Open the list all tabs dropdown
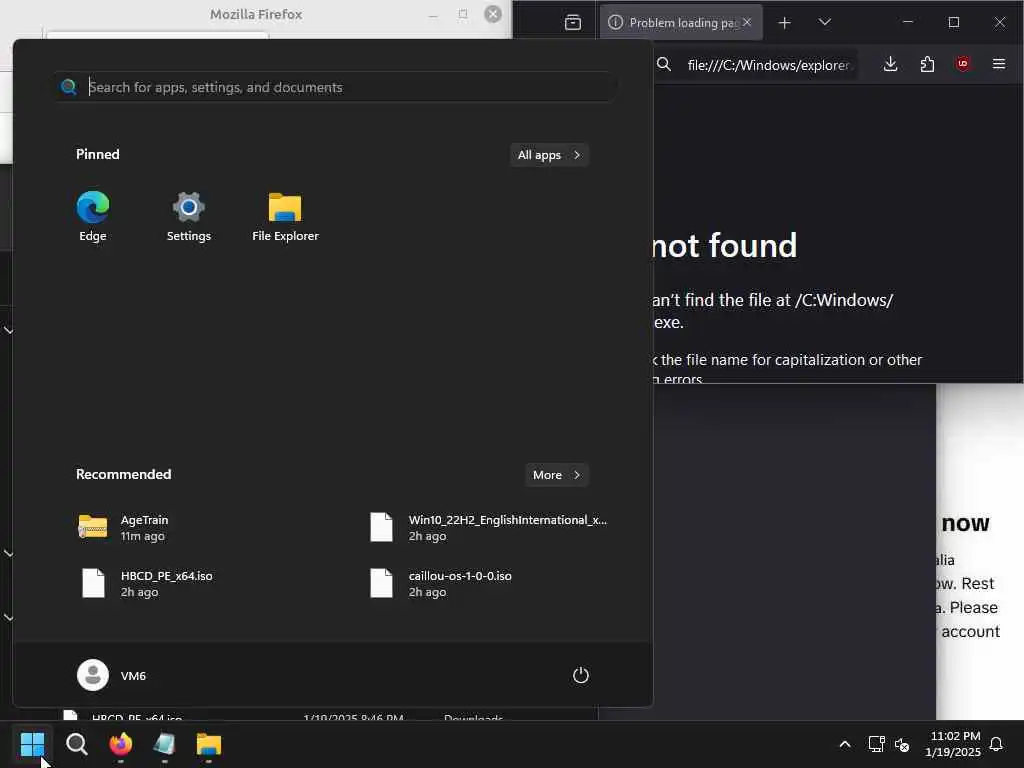1024x768 pixels. click(825, 22)
